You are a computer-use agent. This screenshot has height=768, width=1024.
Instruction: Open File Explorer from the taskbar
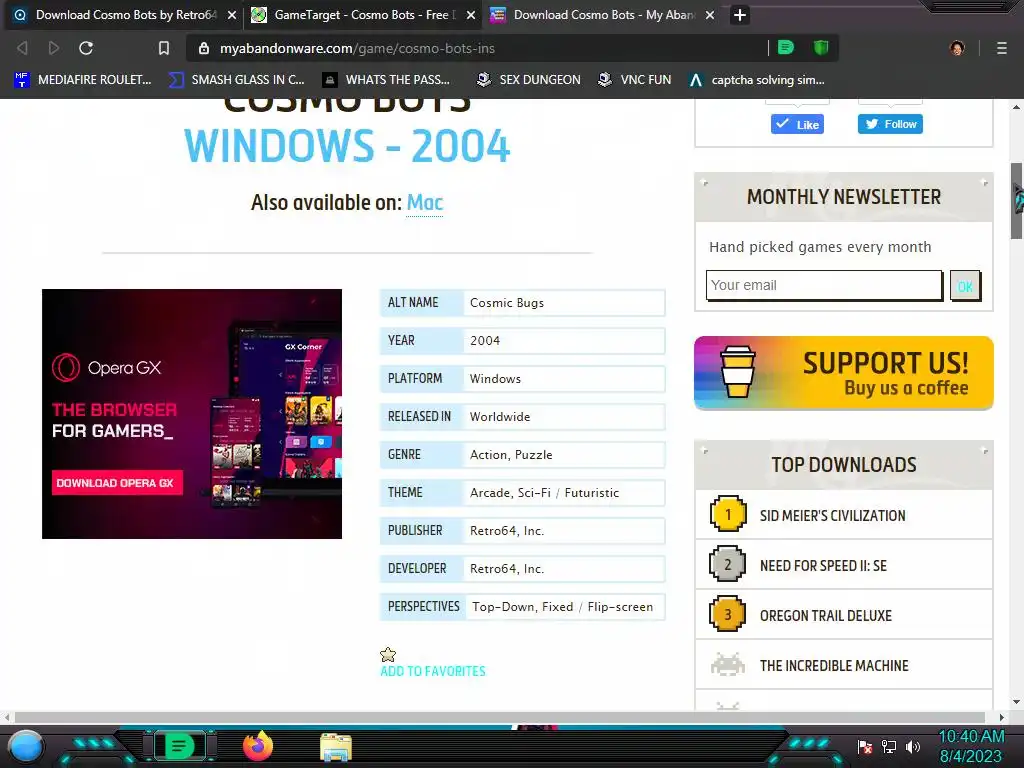336,747
